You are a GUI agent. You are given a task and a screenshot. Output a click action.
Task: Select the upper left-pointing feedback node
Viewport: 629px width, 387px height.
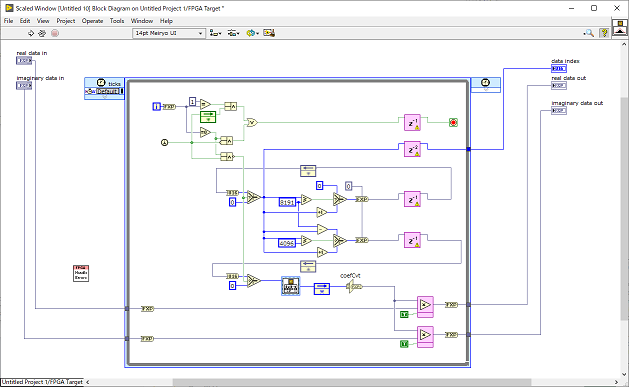pos(308,171)
